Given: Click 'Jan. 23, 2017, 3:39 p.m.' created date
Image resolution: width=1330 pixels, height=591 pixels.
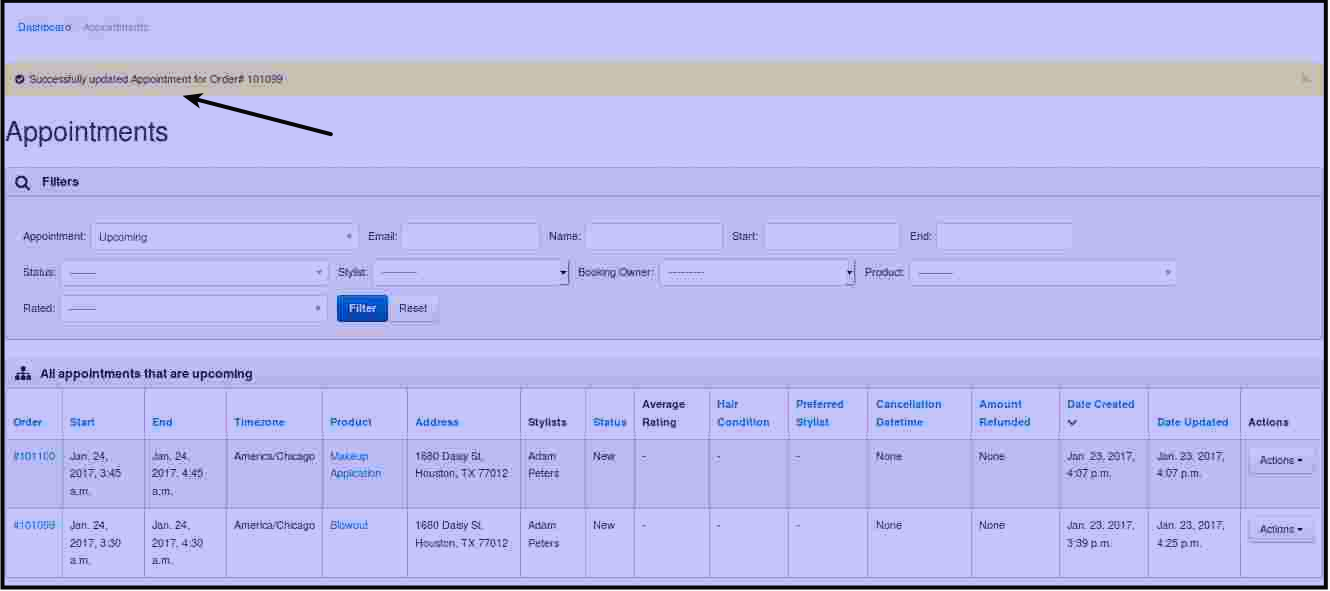Looking at the screenshot, I should 1101,534.
